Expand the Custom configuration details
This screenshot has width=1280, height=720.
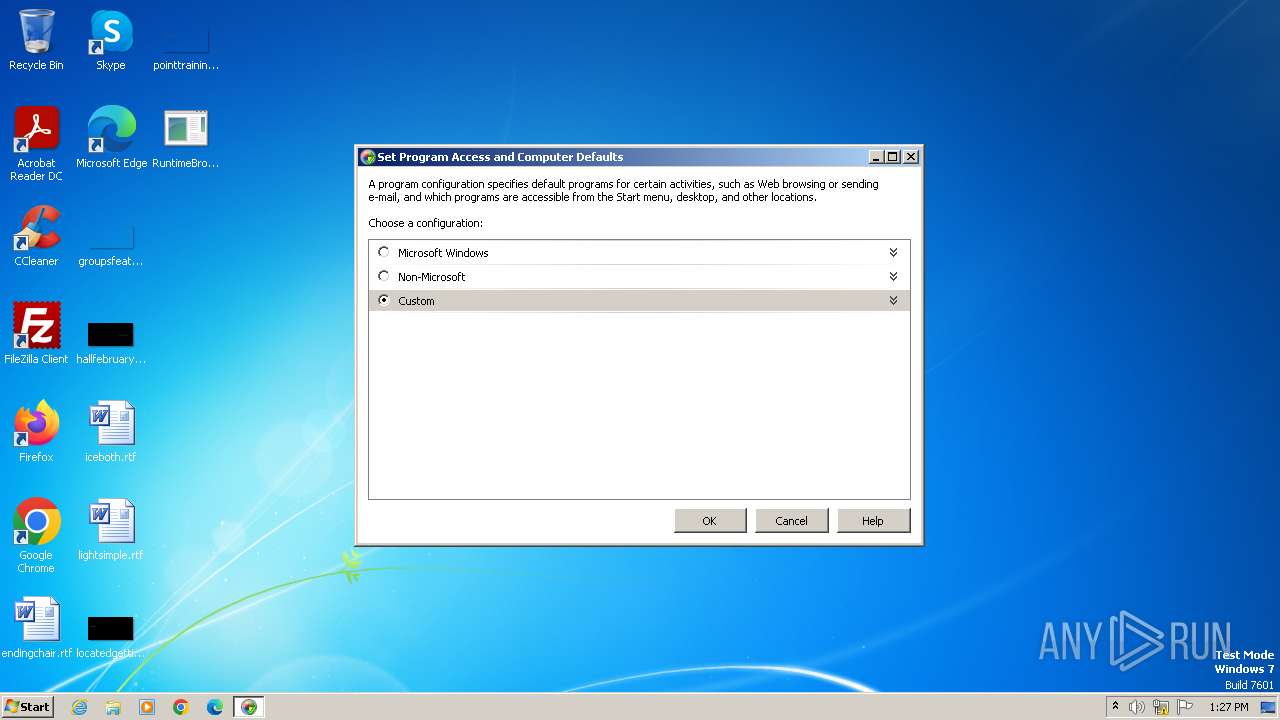(x=893, y=301)
